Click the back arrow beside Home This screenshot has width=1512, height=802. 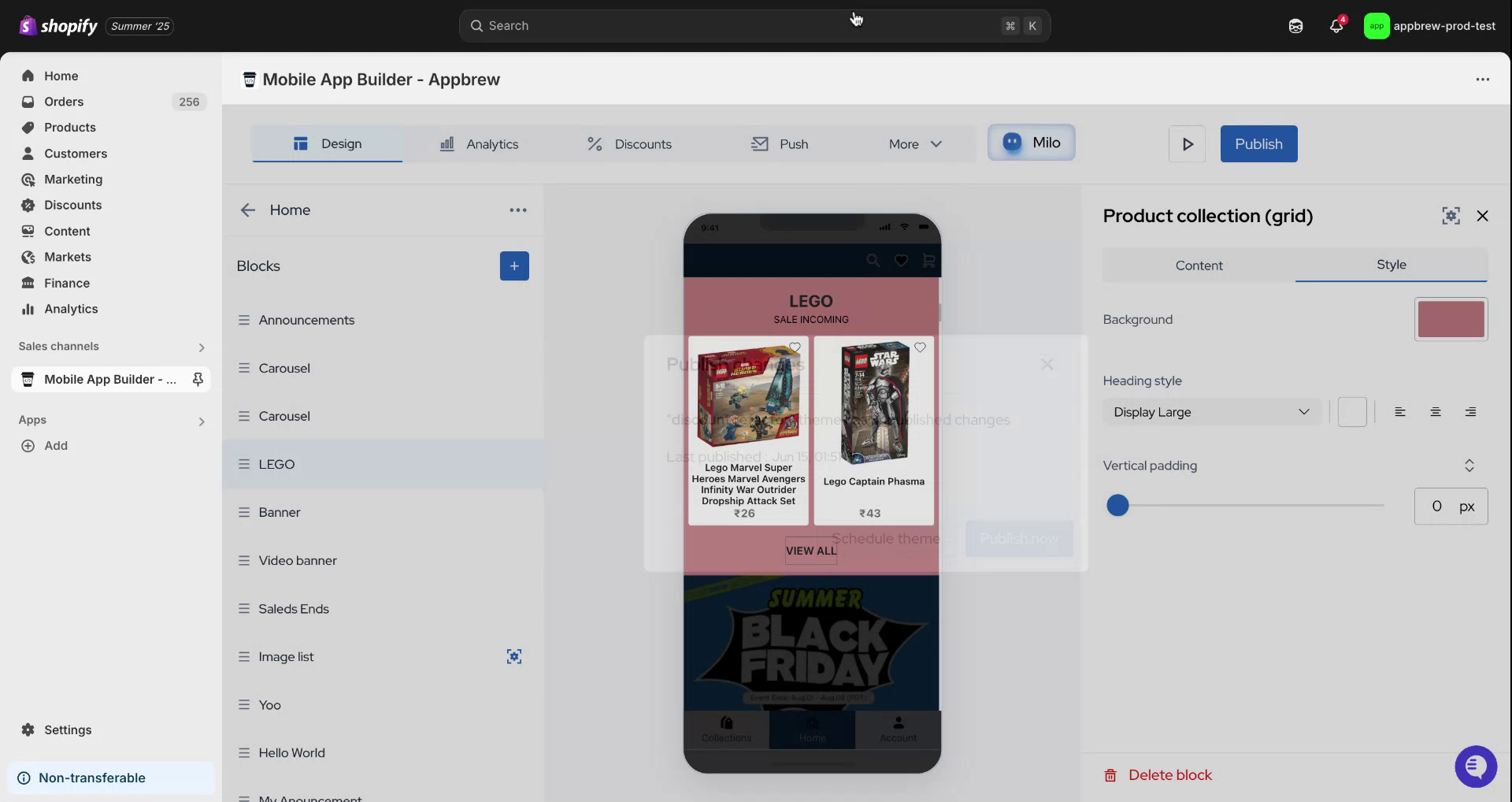point(248,210)
